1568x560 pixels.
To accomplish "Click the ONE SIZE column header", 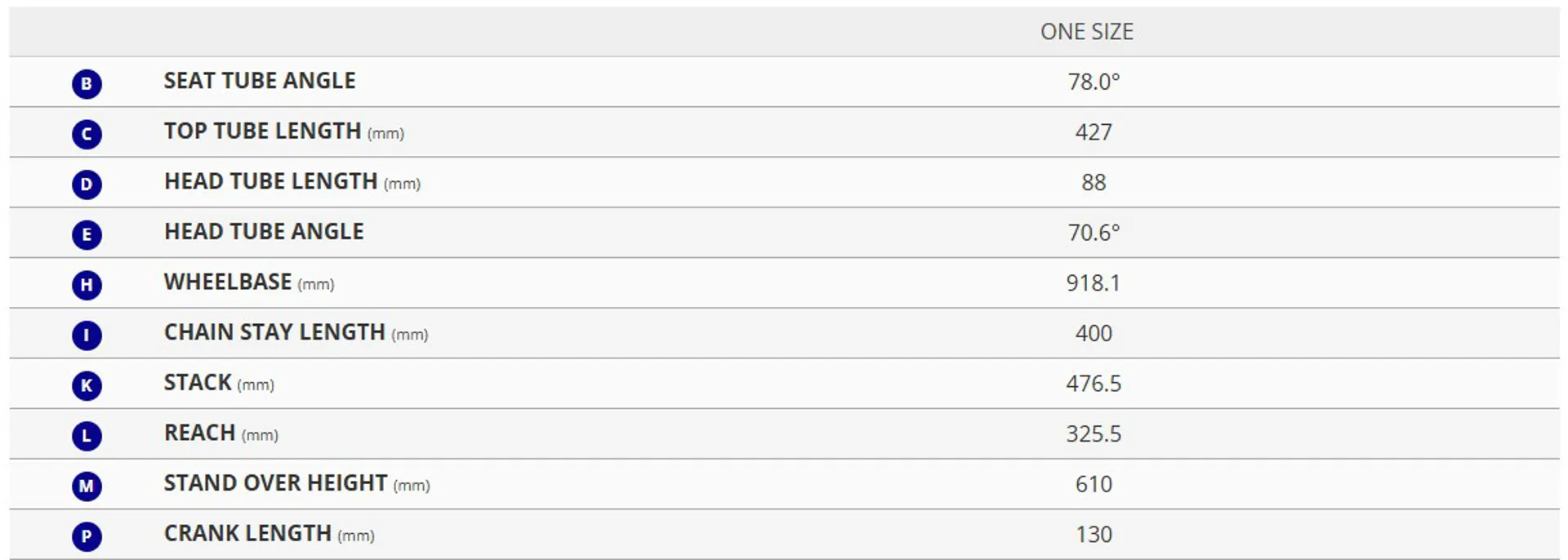I will [1087, 32].
